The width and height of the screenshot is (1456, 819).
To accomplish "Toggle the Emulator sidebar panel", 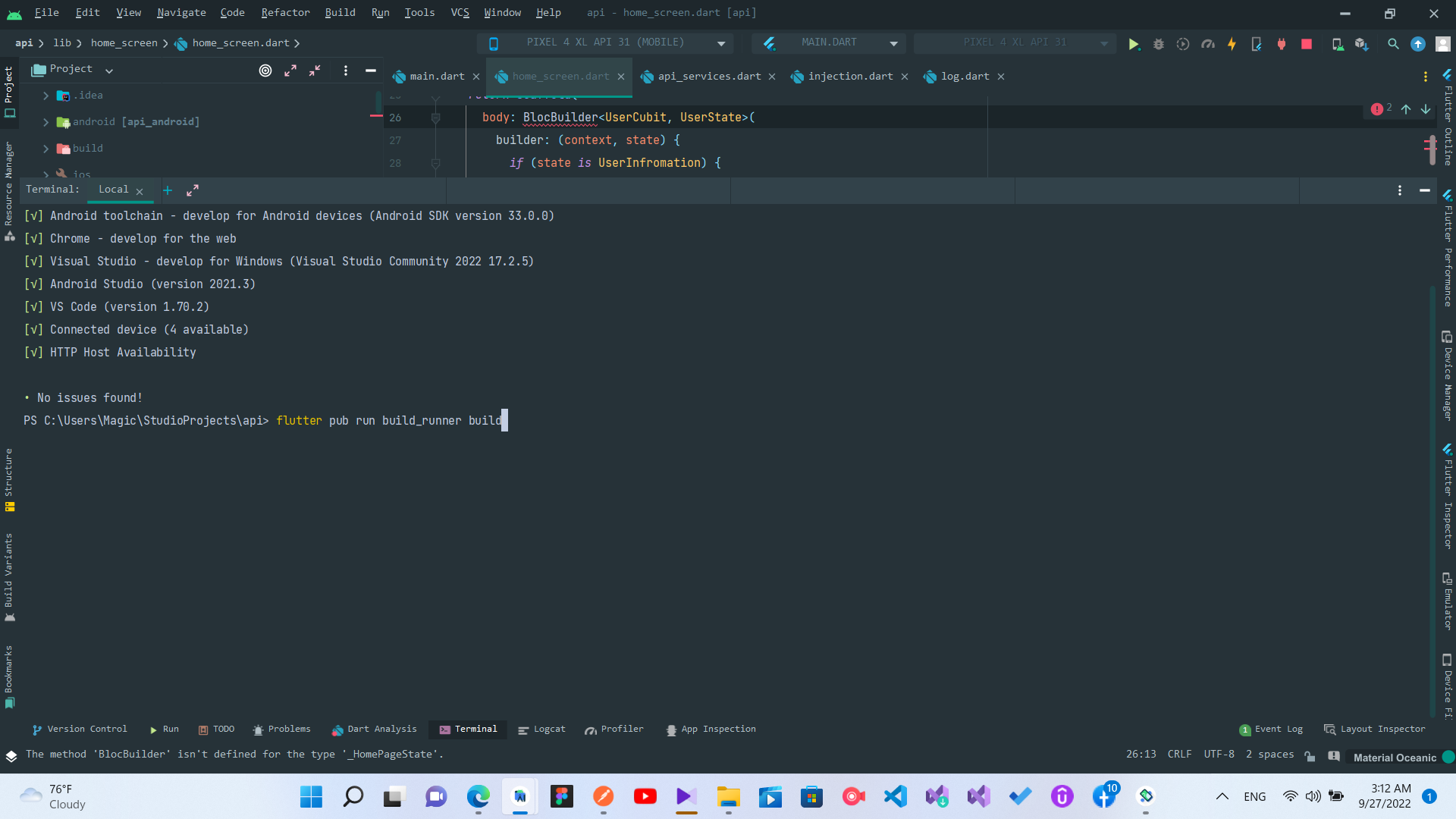I will (1447, 601).
